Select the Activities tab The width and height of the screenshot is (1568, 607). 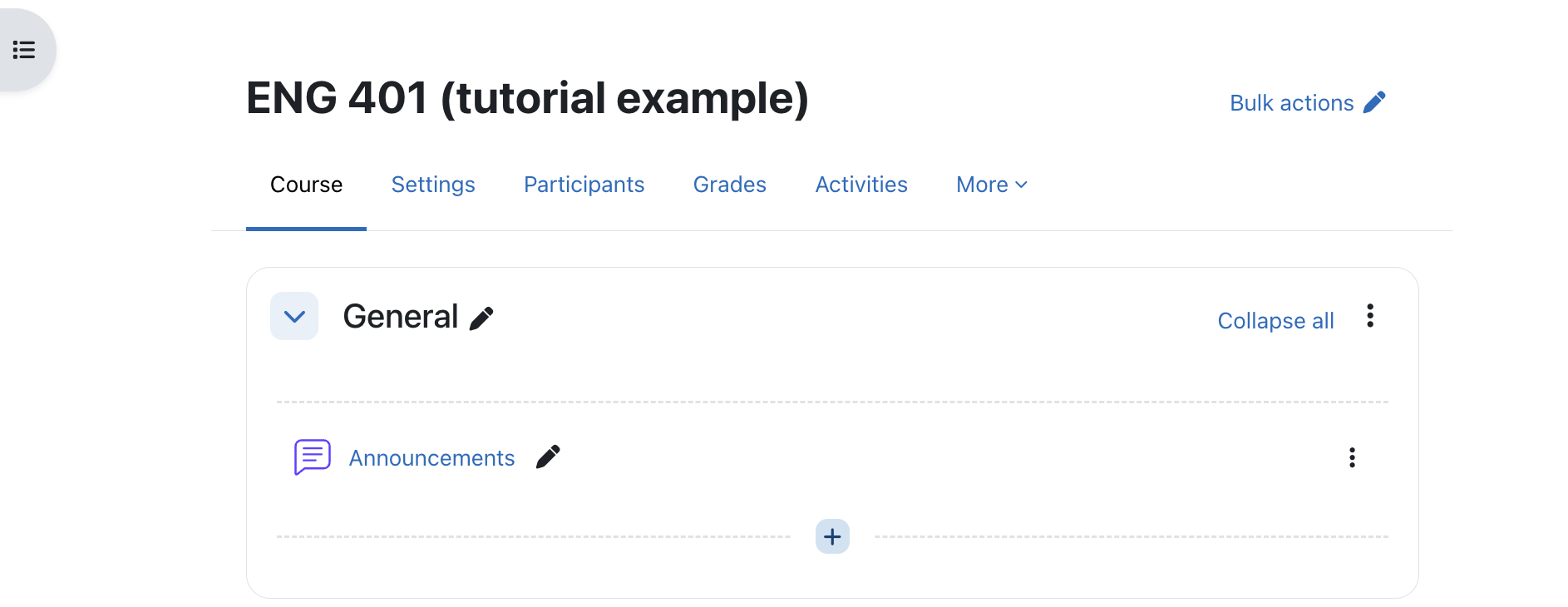(861, 185)
